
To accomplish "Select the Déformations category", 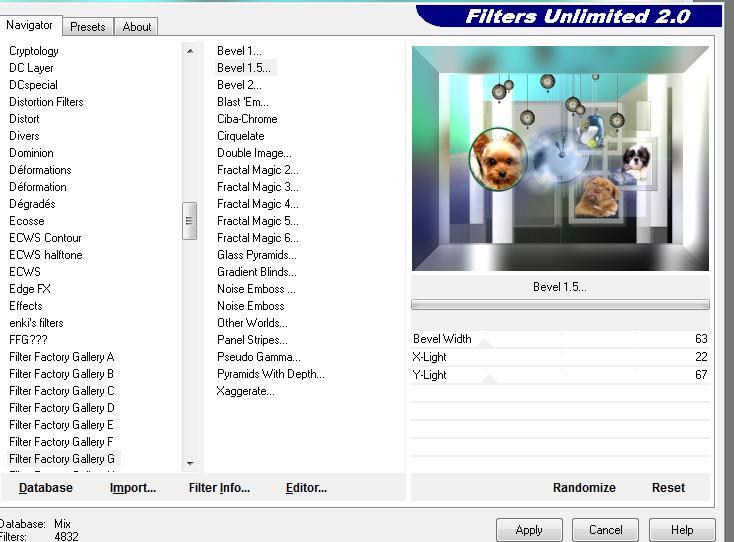I will coord(40,170).
